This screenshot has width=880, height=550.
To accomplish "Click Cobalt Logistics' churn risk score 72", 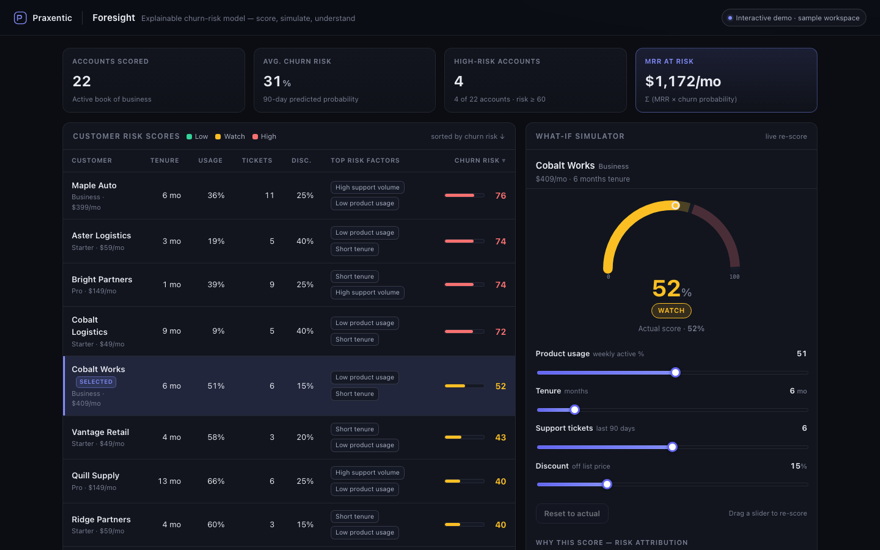I will (501, 332).
